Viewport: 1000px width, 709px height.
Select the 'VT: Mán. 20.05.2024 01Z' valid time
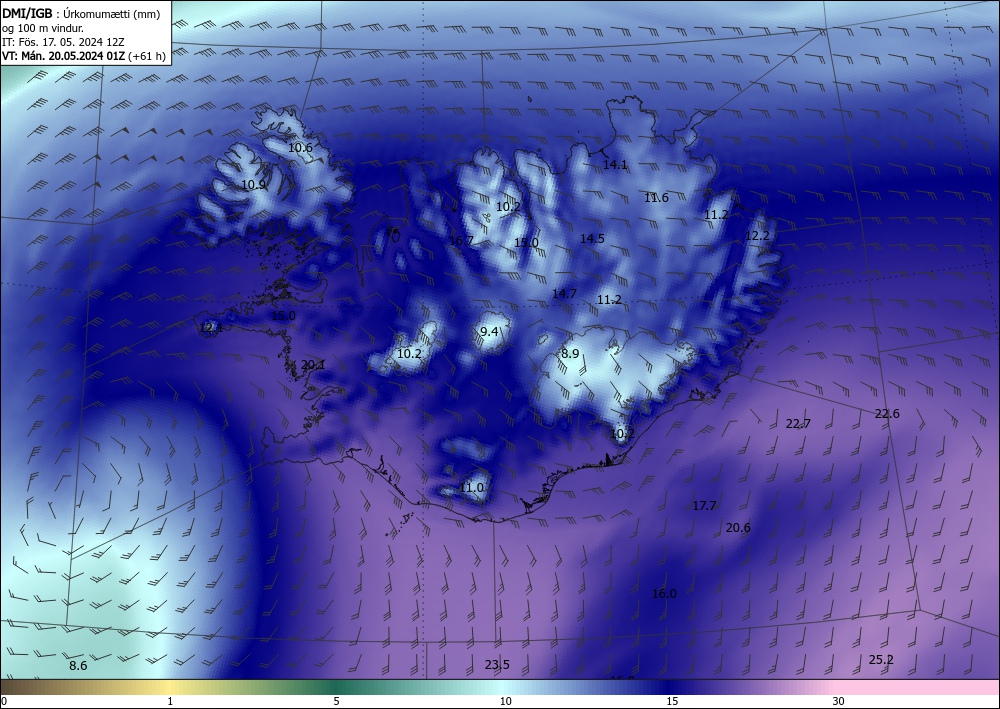click(63, 56)
